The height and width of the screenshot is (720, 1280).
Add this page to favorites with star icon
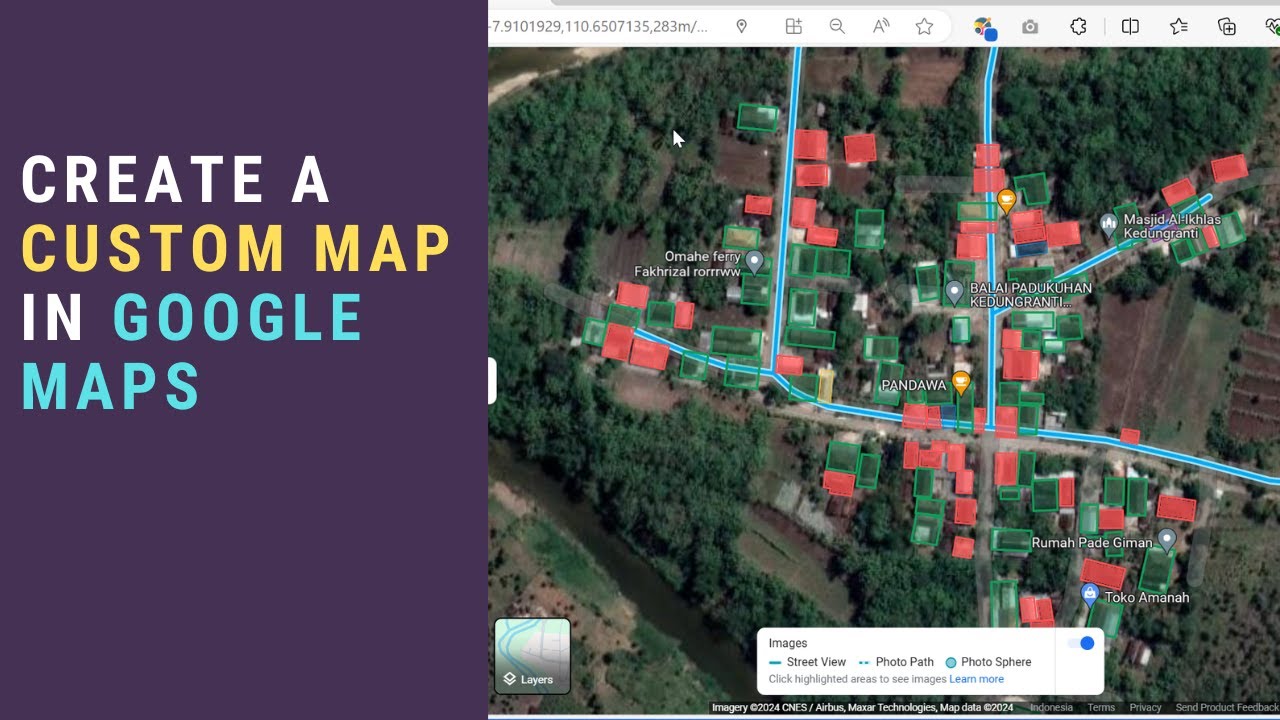click(x=925, y=26)
